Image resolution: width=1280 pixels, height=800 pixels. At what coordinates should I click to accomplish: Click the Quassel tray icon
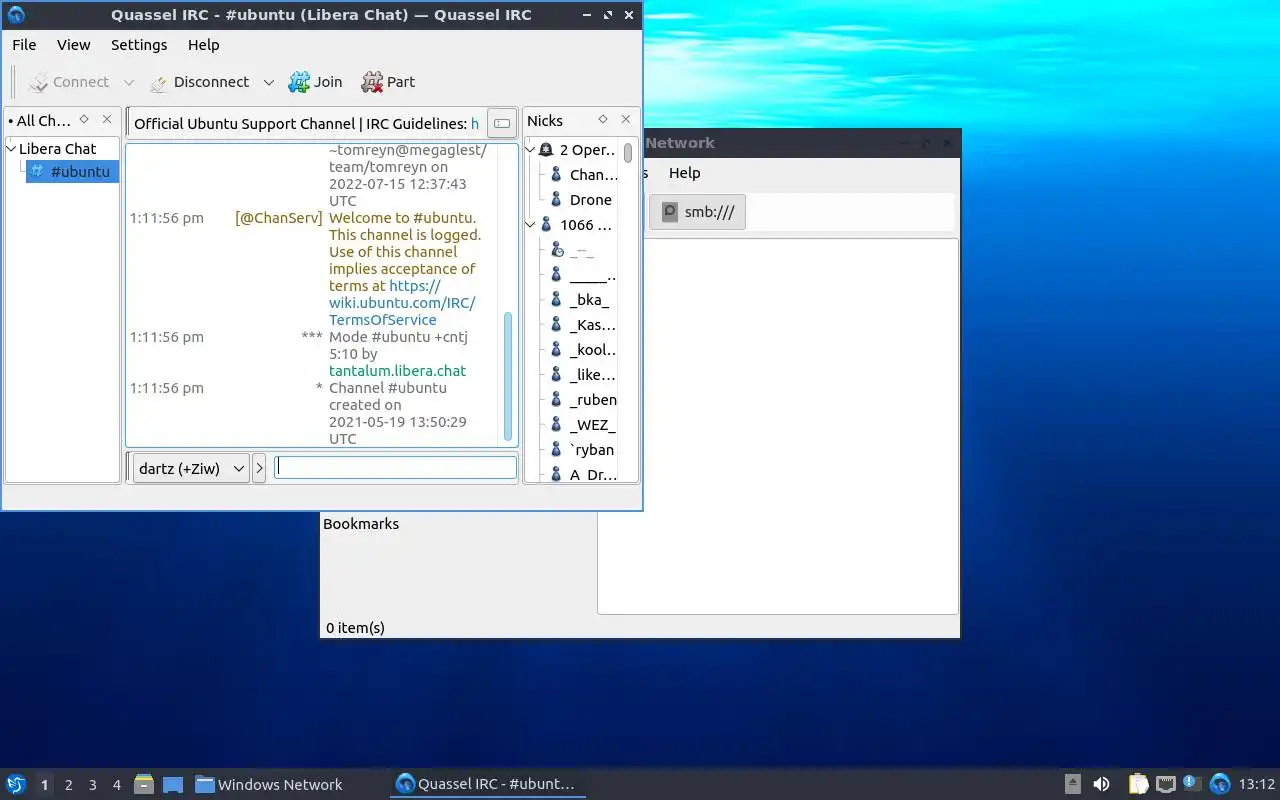point(1220,784)
